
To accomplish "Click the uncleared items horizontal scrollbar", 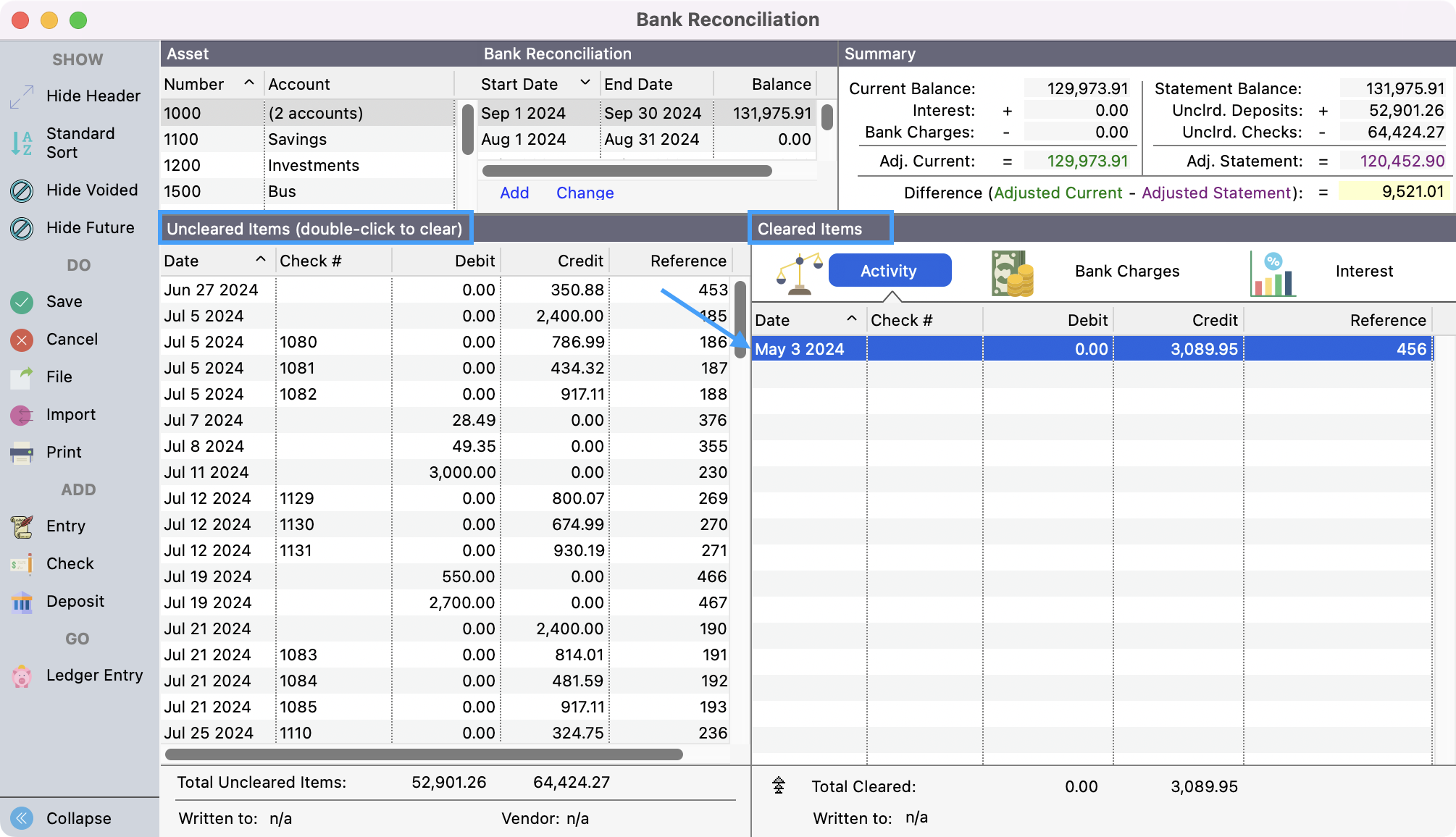I will [x=424, y=754].
